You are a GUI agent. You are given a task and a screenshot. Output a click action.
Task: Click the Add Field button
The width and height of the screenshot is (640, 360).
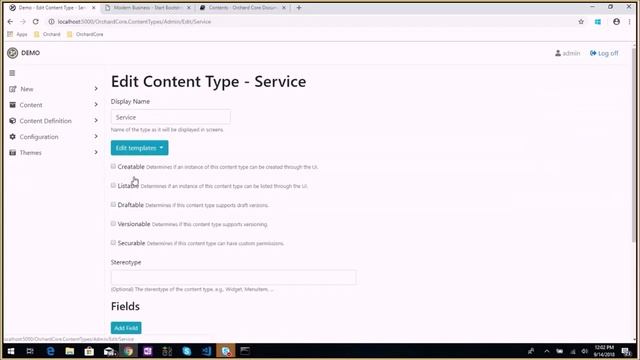[126, 328]
